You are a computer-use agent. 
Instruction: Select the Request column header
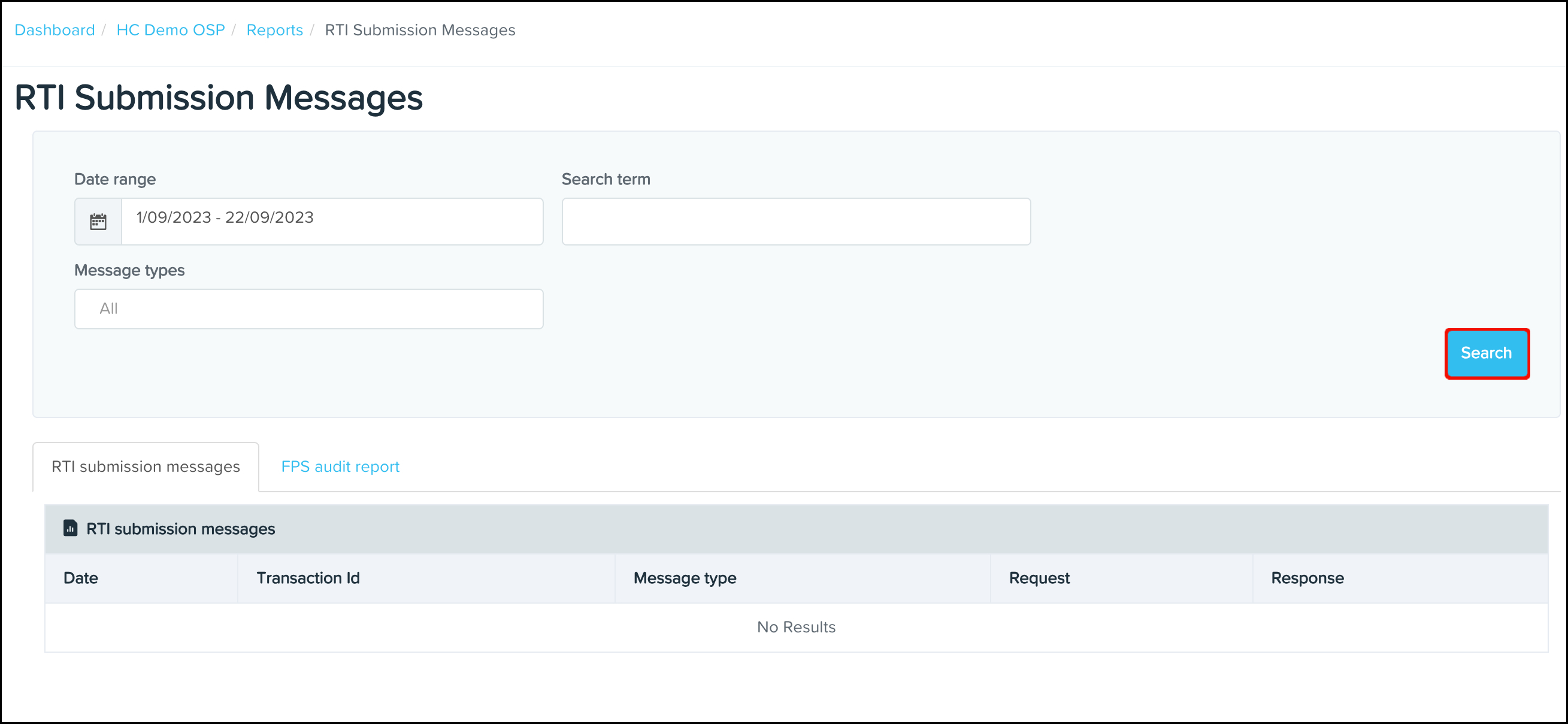click(1039, 577)
